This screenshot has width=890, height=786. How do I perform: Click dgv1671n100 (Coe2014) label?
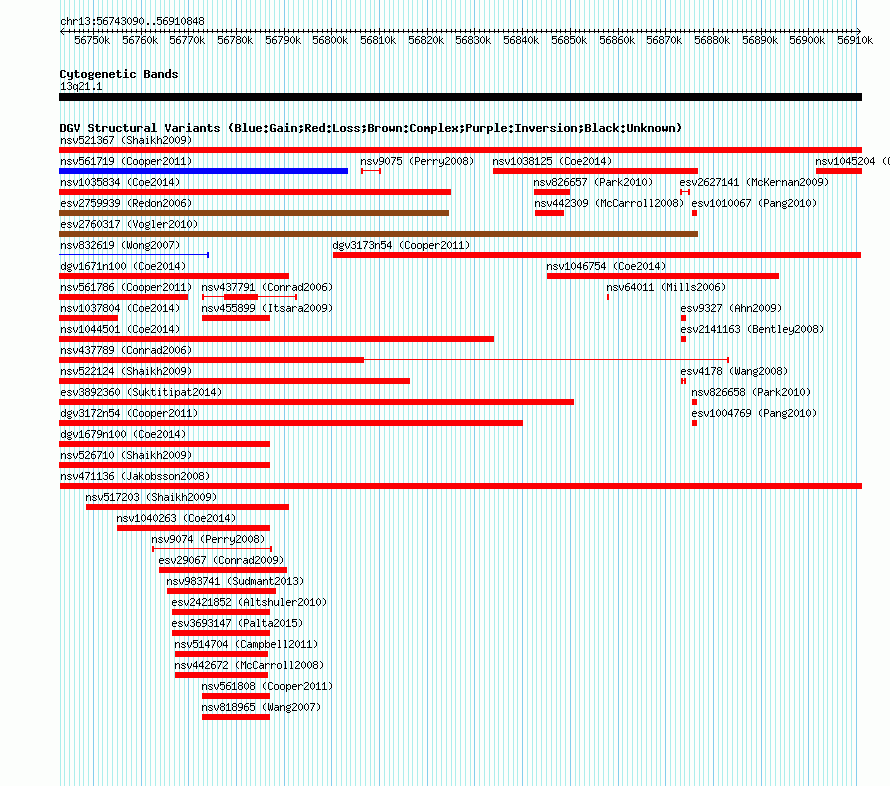click(x=123, y=266)
